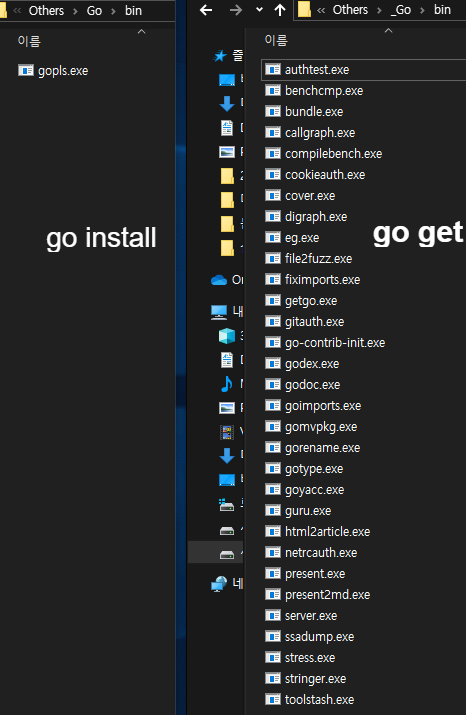Click the godoc.exe file icon

[273, 384]
